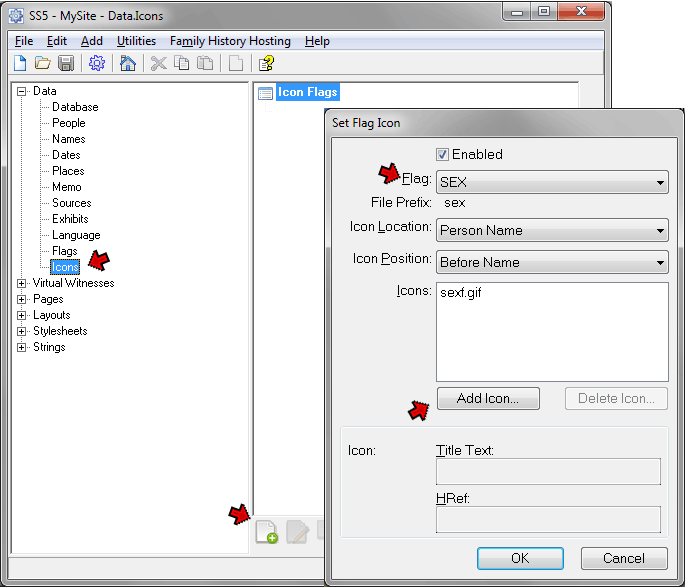685x587 pixels.
Task: Click the Home house toolbar icon
Action: click(128, 63)
